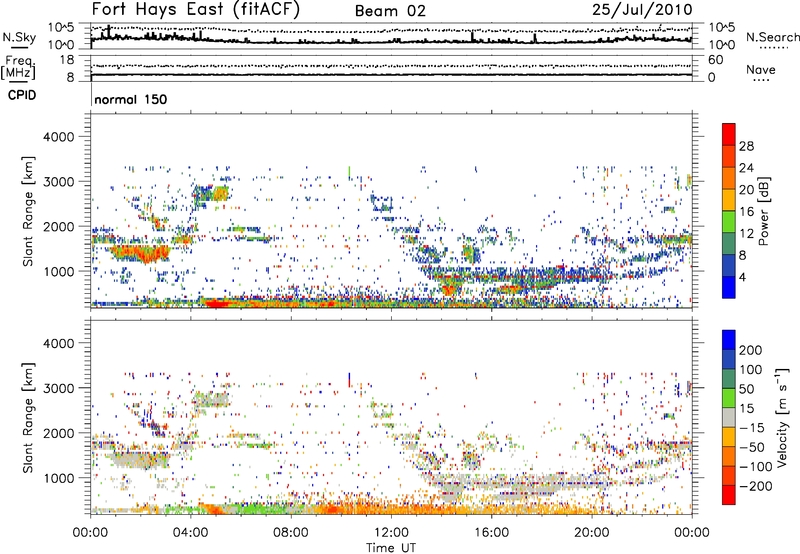Screen dimensions: 800x554
Task: Click the '16:00' time axis tick label
Action: point(491,533)
